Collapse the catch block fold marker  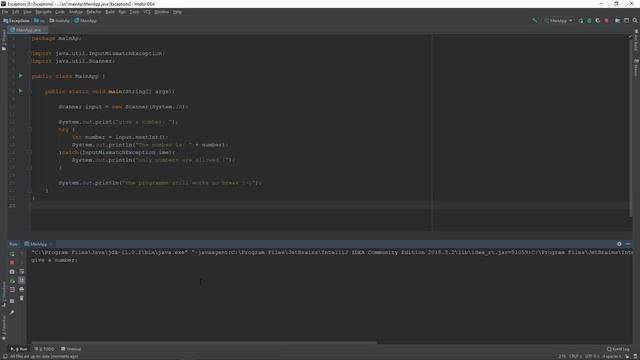30,152
